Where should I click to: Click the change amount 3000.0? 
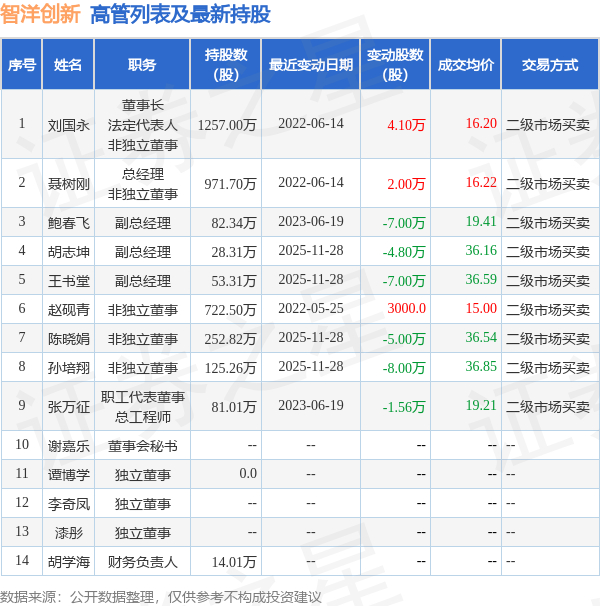[x=406, y=308]
